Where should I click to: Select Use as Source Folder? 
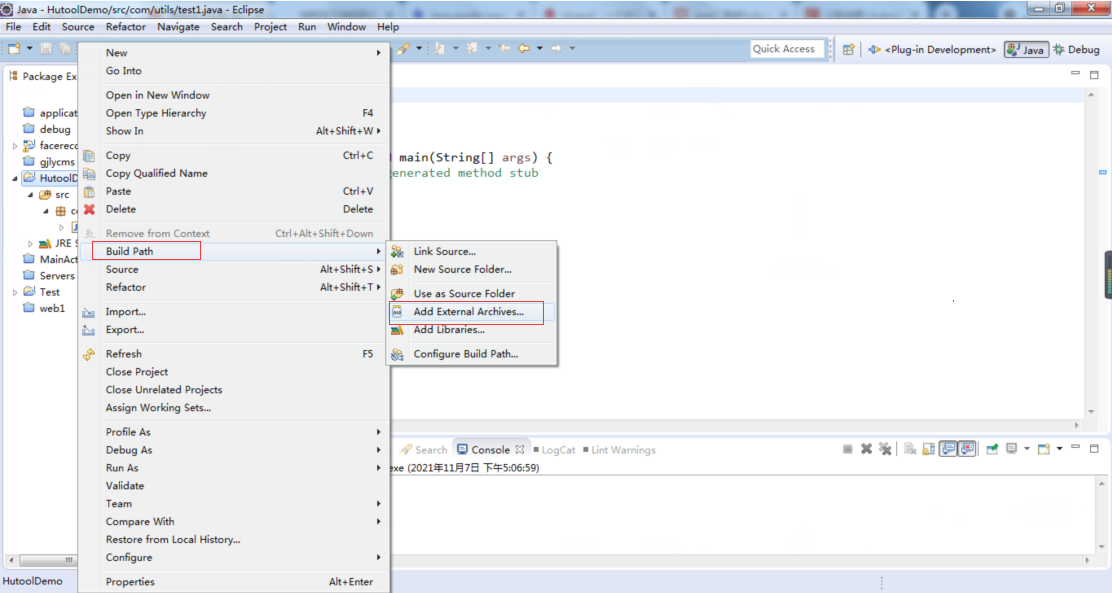pyautogui.click(x=471, y=293)
